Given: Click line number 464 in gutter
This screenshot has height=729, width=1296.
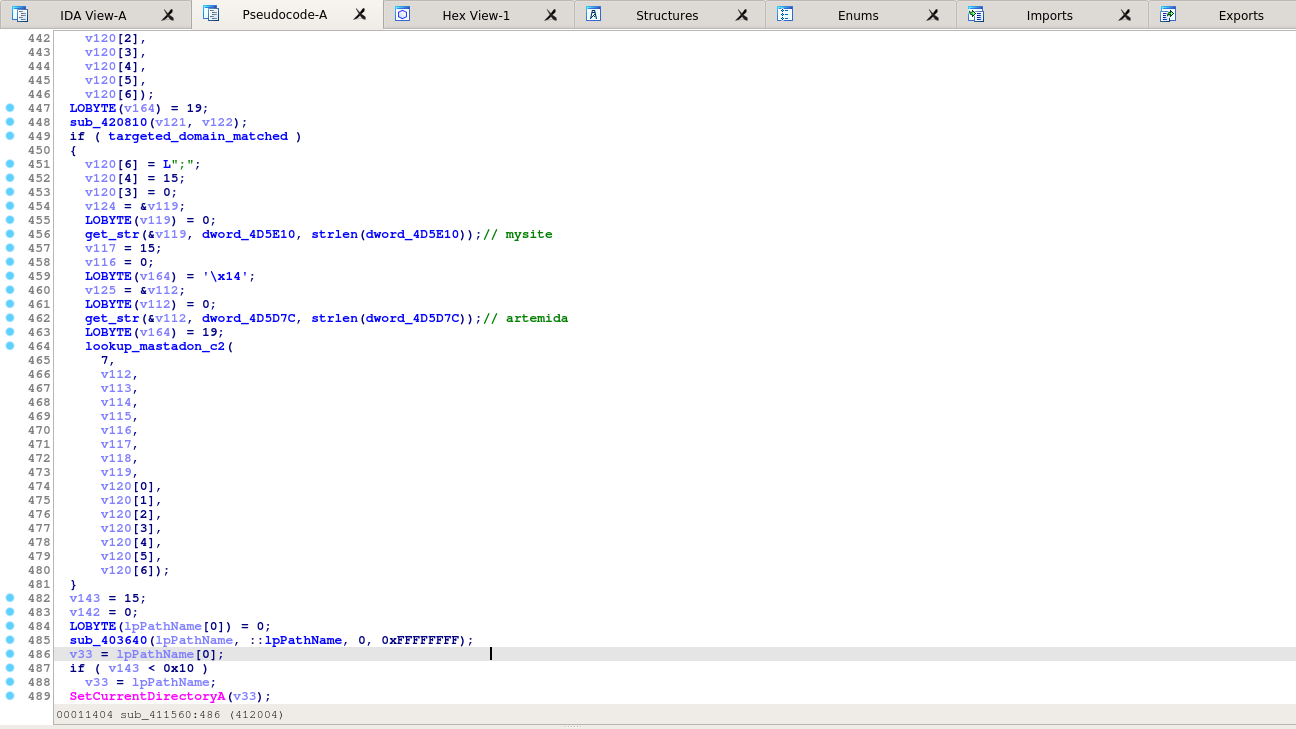Looking at the screenshot, I should (x=39, y=346).
